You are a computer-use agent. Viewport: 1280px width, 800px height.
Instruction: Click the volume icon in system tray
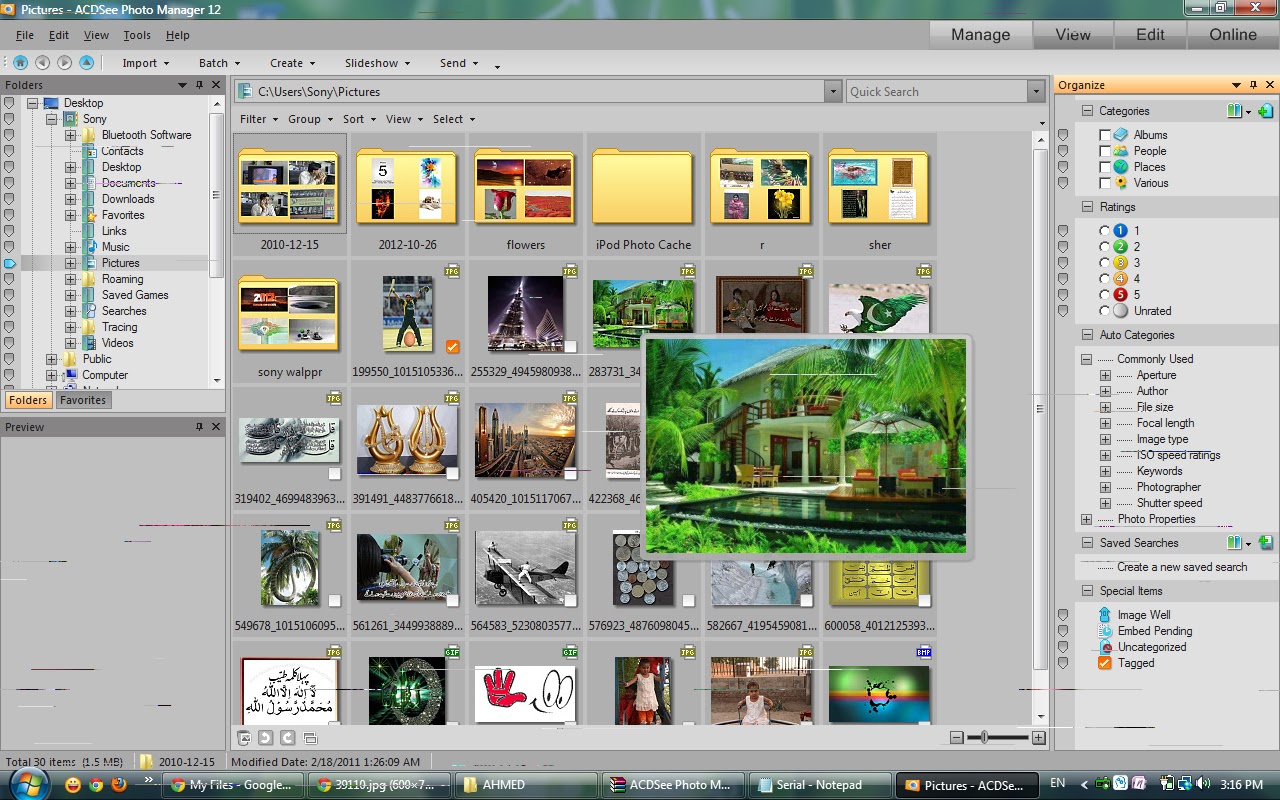coord(1202,784)
